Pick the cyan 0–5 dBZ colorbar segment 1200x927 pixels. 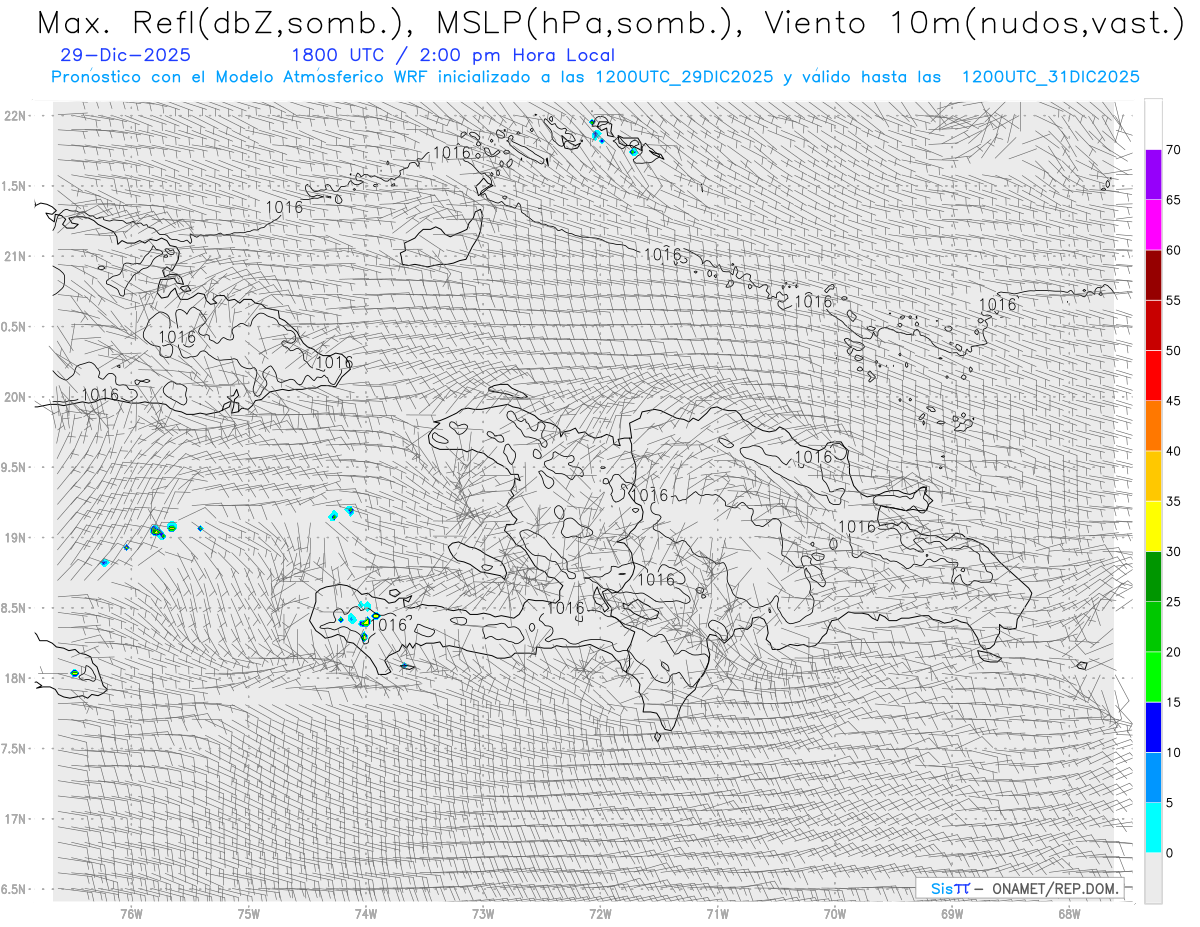(x=1153, y=828)
